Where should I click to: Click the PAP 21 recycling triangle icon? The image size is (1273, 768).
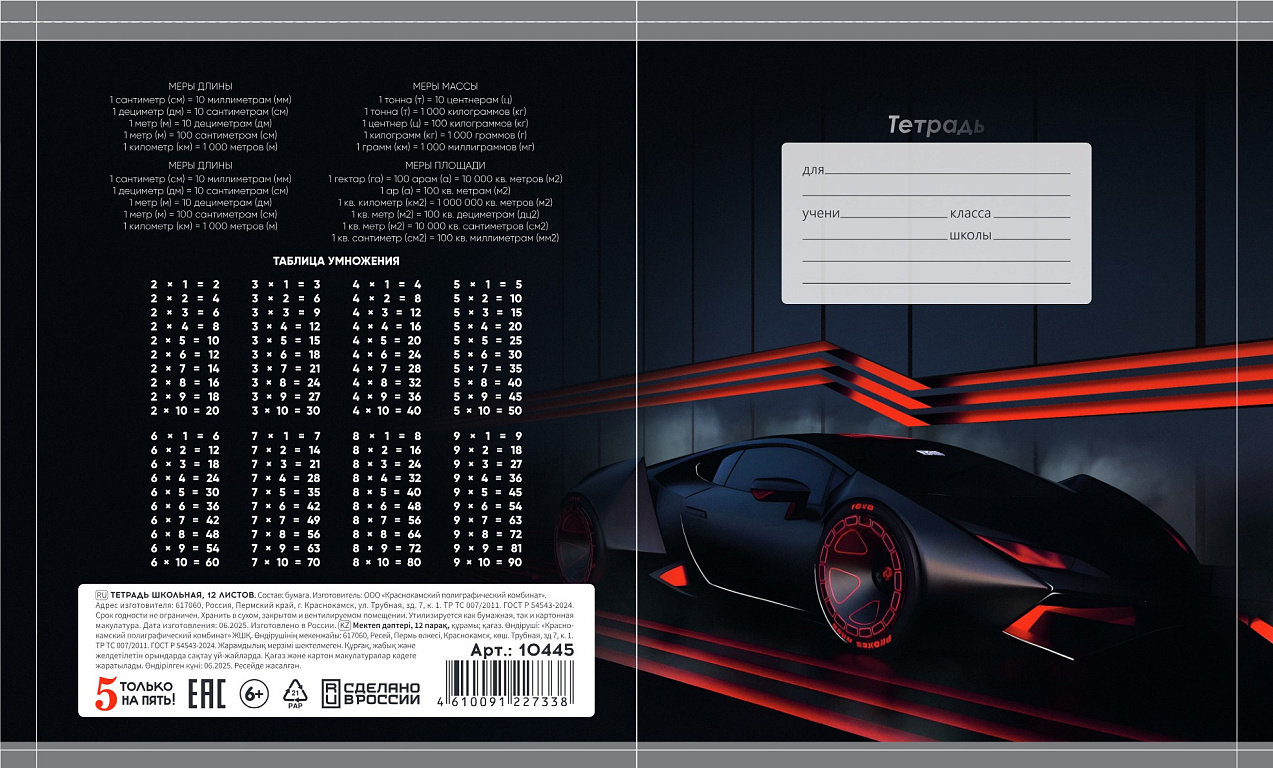click(x=296, y=692)
